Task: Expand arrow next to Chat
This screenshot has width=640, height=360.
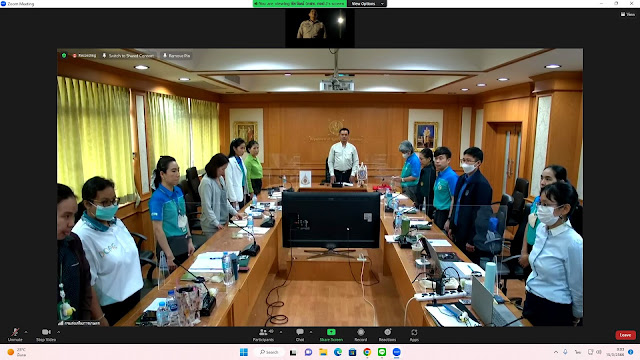Action: [311, 332]
